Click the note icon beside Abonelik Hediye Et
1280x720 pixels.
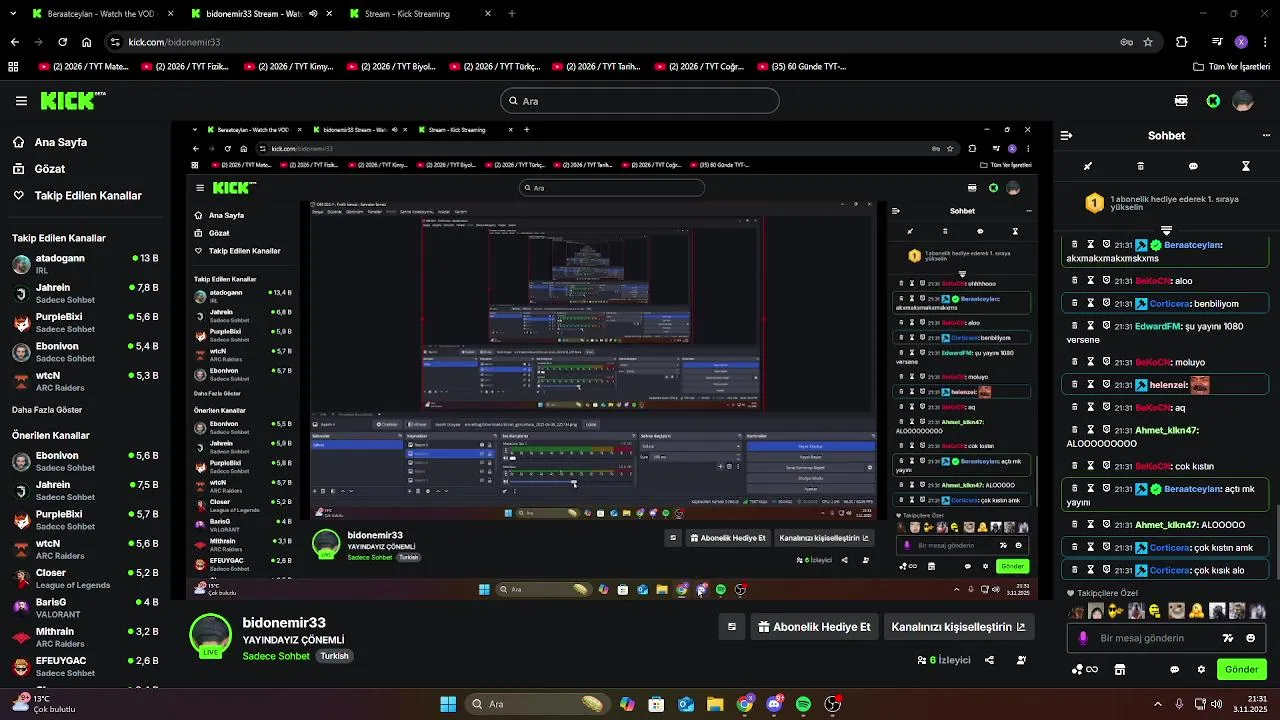[731, 627]
